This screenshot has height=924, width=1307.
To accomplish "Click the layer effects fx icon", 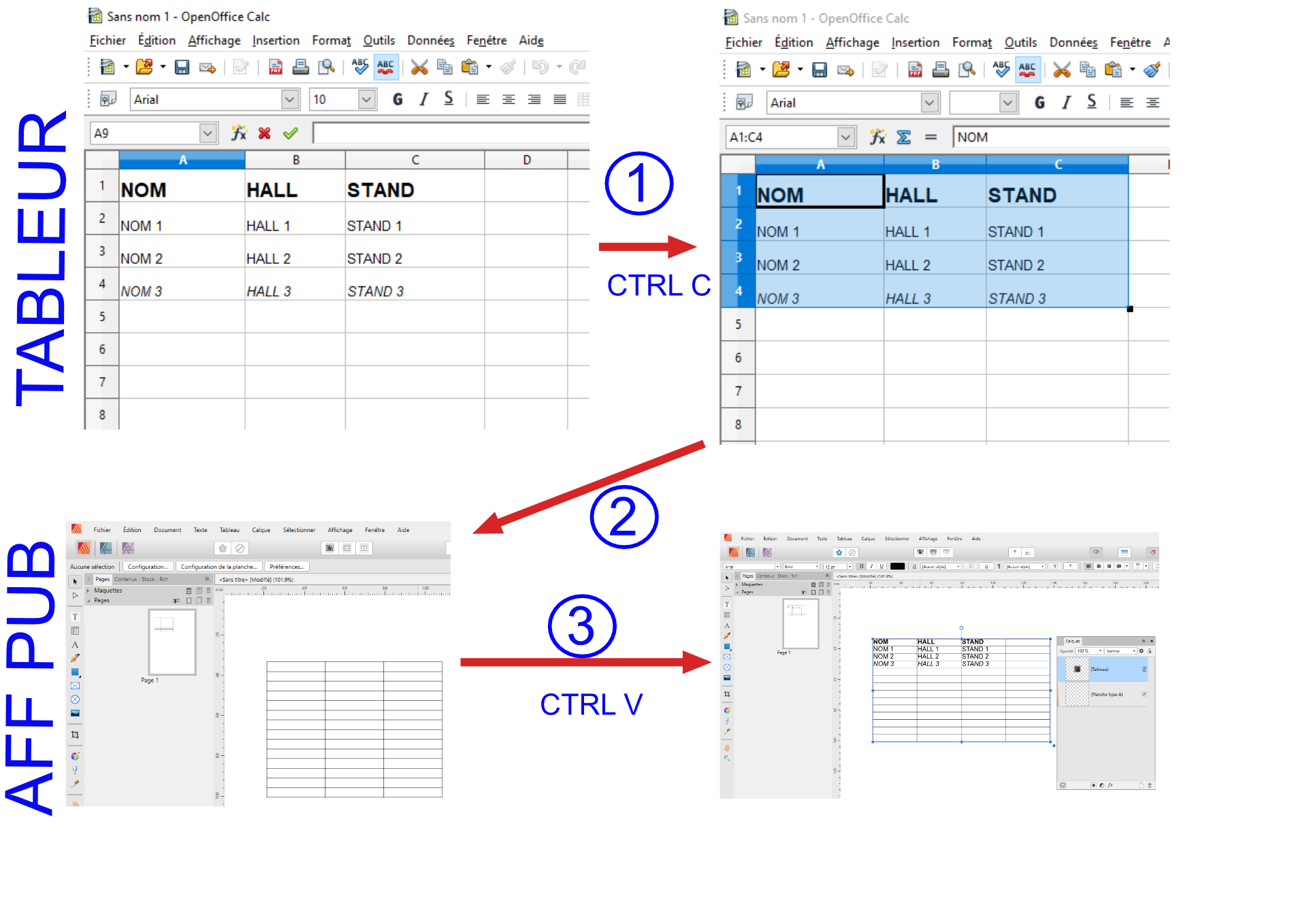I will 1110,785.
